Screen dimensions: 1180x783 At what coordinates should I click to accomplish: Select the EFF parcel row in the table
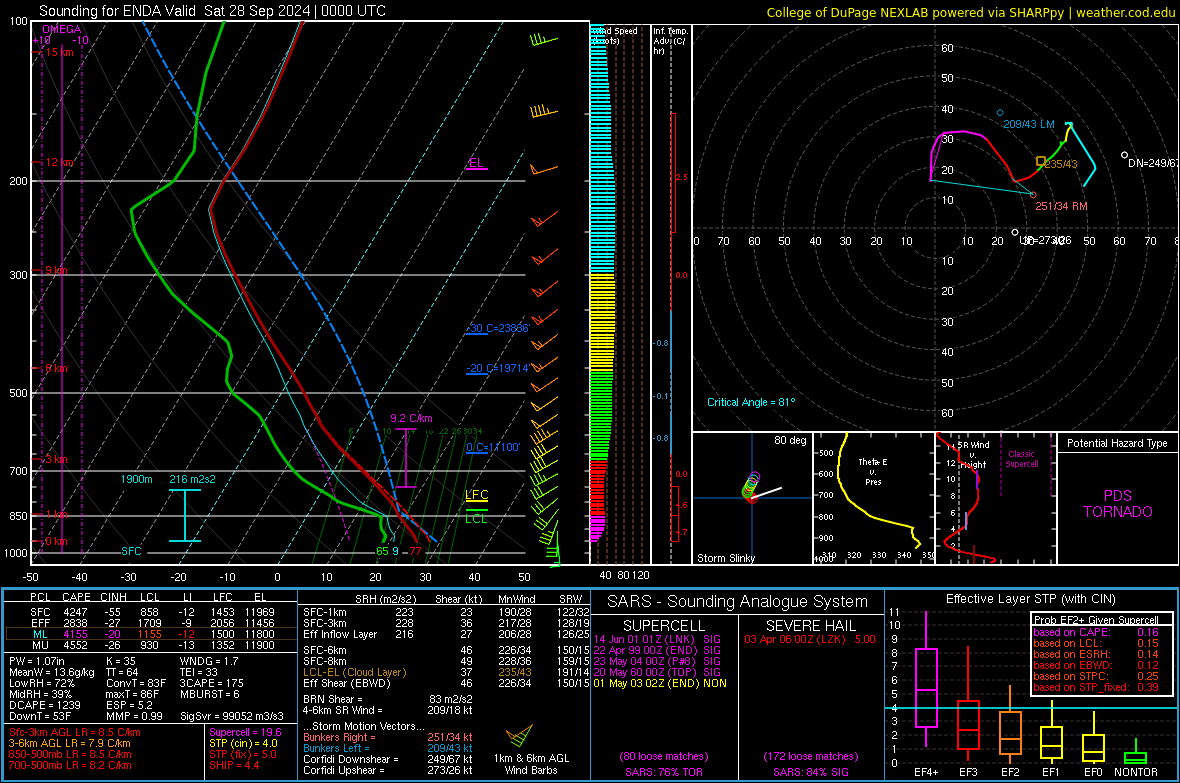point(151,623)
